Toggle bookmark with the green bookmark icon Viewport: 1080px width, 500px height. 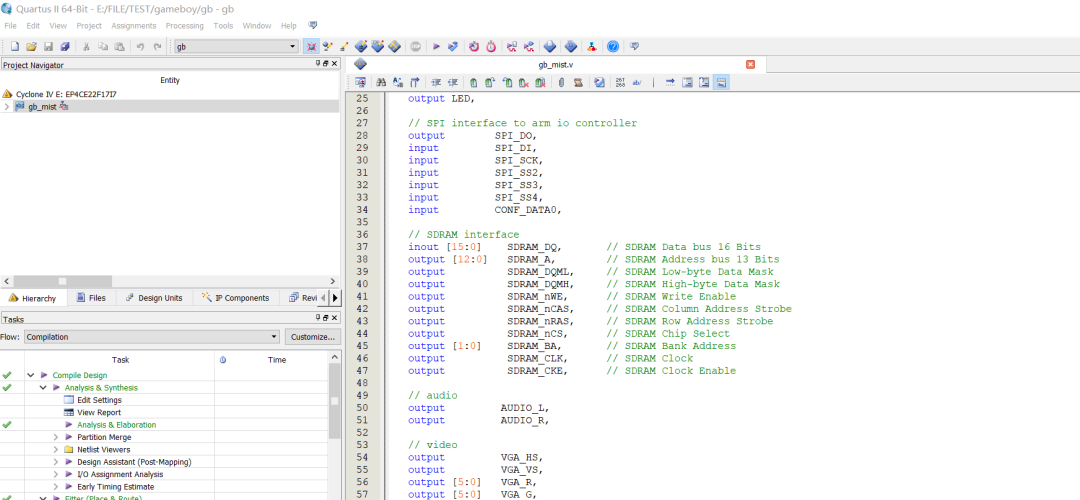point(473,83)
